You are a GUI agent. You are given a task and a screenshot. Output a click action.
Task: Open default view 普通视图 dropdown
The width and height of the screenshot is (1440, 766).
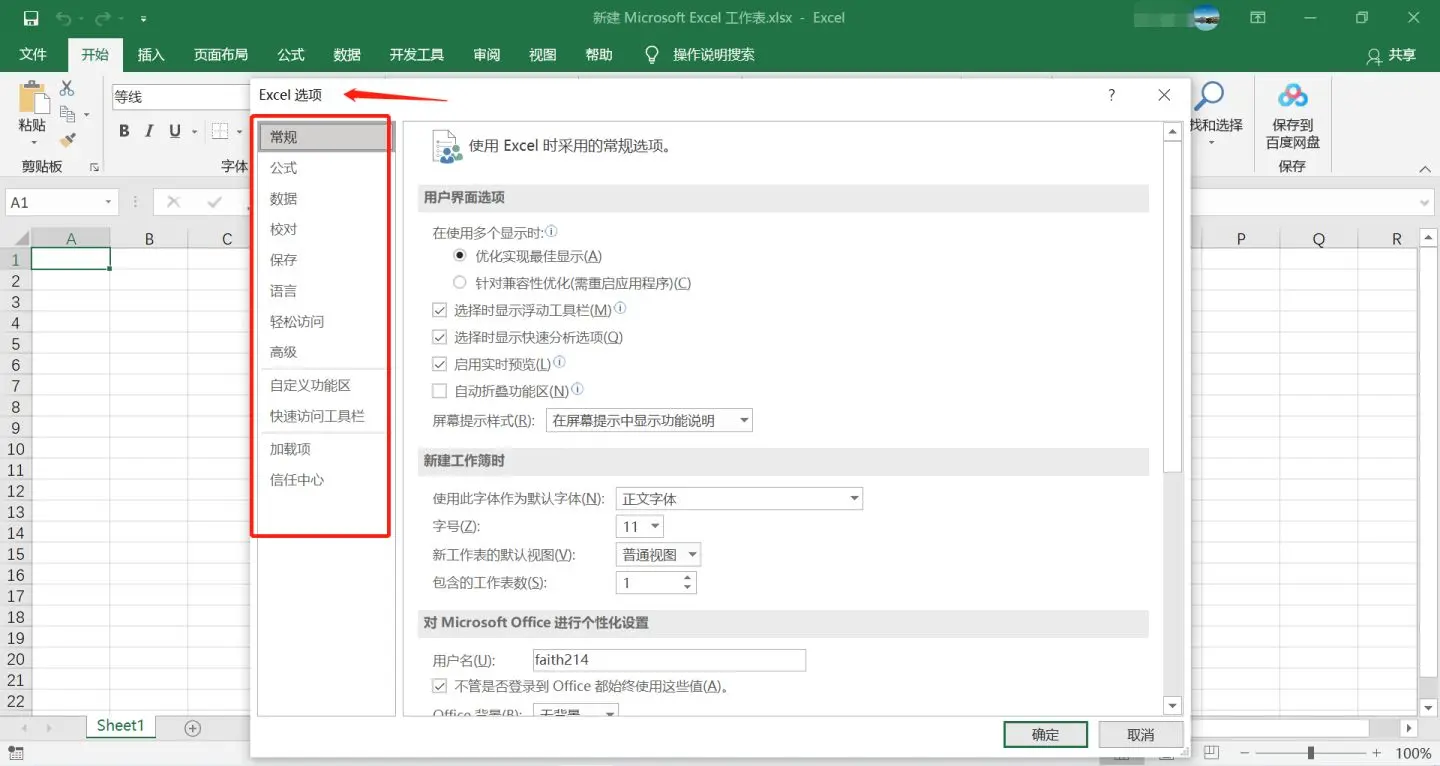[658, 554]
